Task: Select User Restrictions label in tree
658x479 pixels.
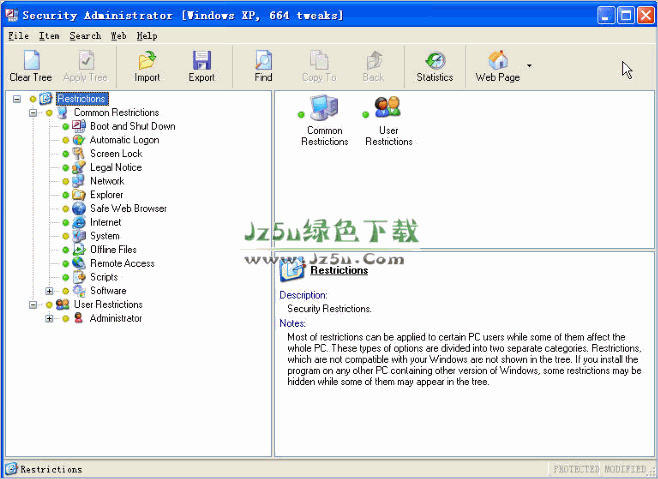Action: 108,304
